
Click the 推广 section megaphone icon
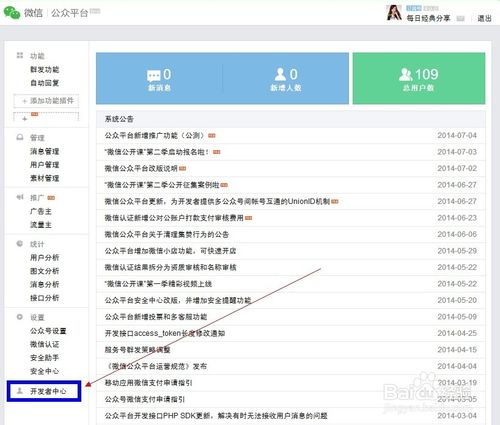pyautogui.click(x=20, y=197)
